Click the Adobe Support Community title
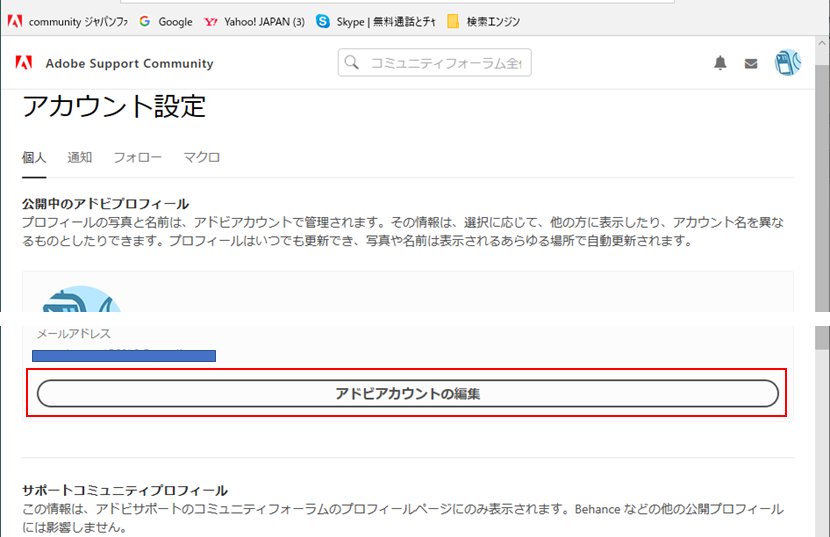This screenshot has width=830, height=537. [x=129, y=64]
